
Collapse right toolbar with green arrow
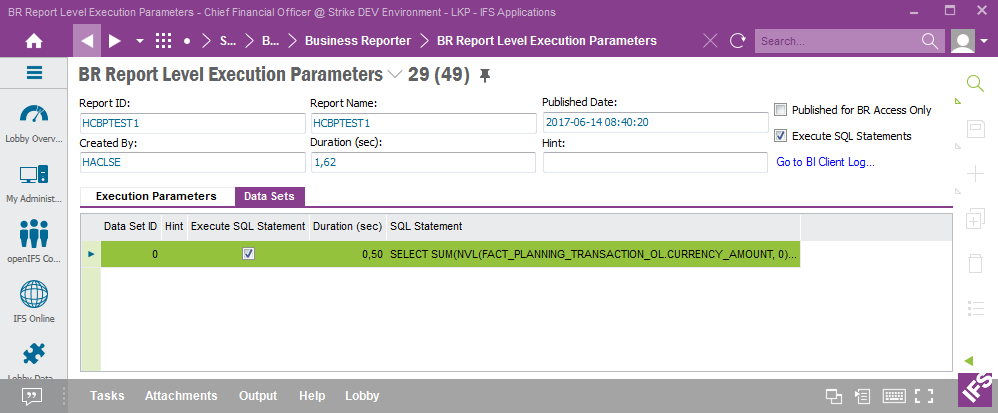tap(969, 361)
